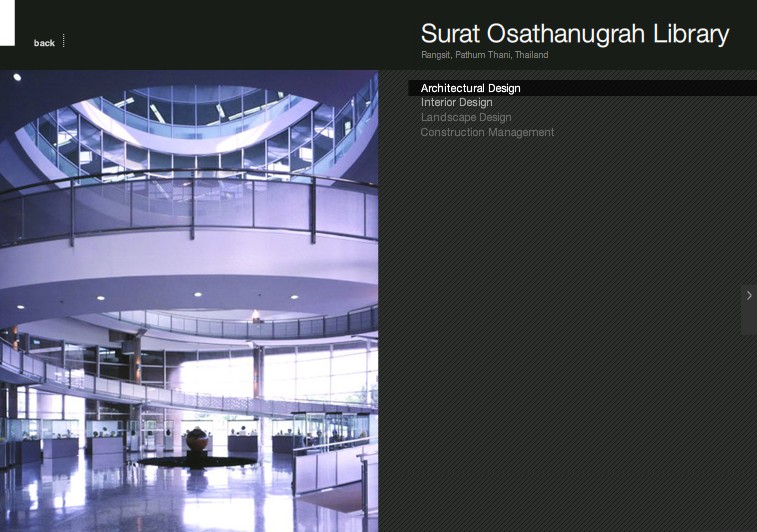Viewport: 757px width, 532px height.
Task: Click the white logo block beside back
Action: (x=7, y=23)
